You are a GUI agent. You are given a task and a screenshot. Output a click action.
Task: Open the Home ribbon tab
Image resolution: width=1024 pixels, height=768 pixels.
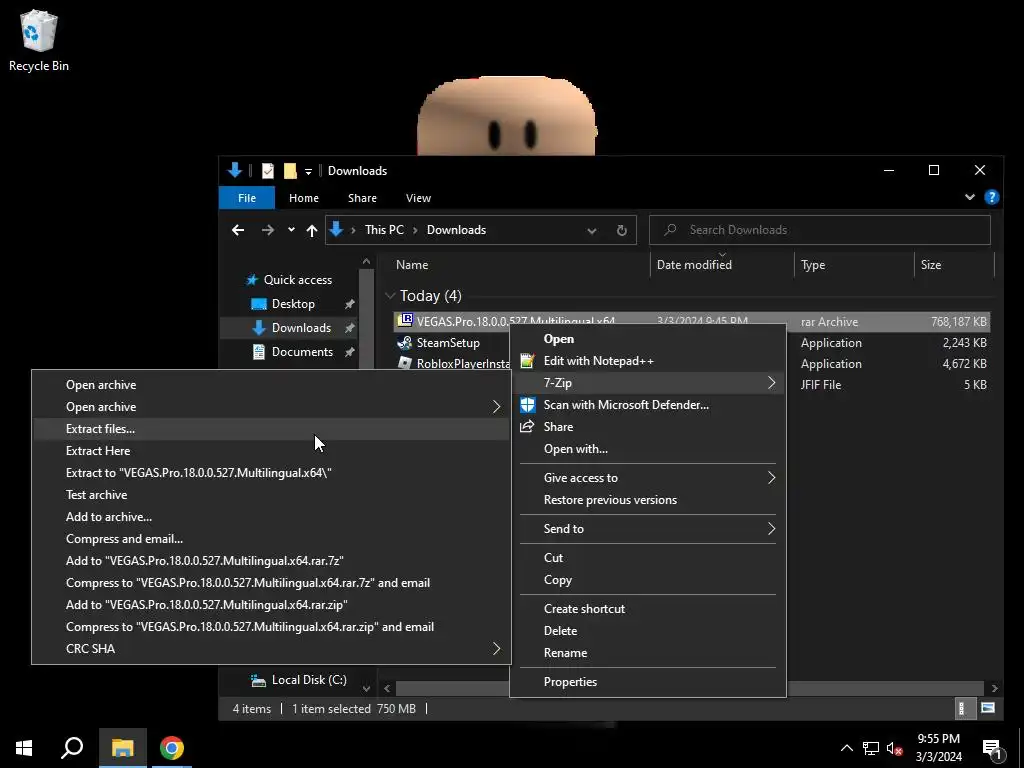tap(304, 198)
